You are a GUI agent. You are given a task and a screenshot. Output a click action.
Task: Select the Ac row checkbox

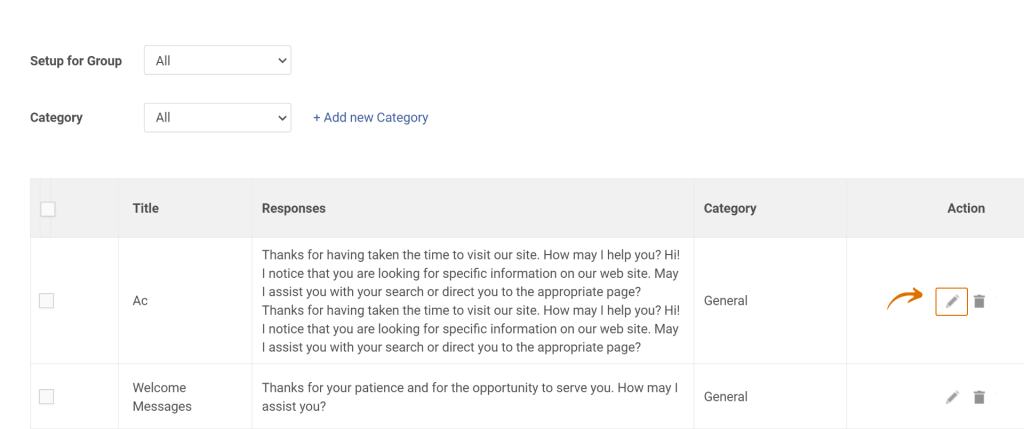[46, 301]
